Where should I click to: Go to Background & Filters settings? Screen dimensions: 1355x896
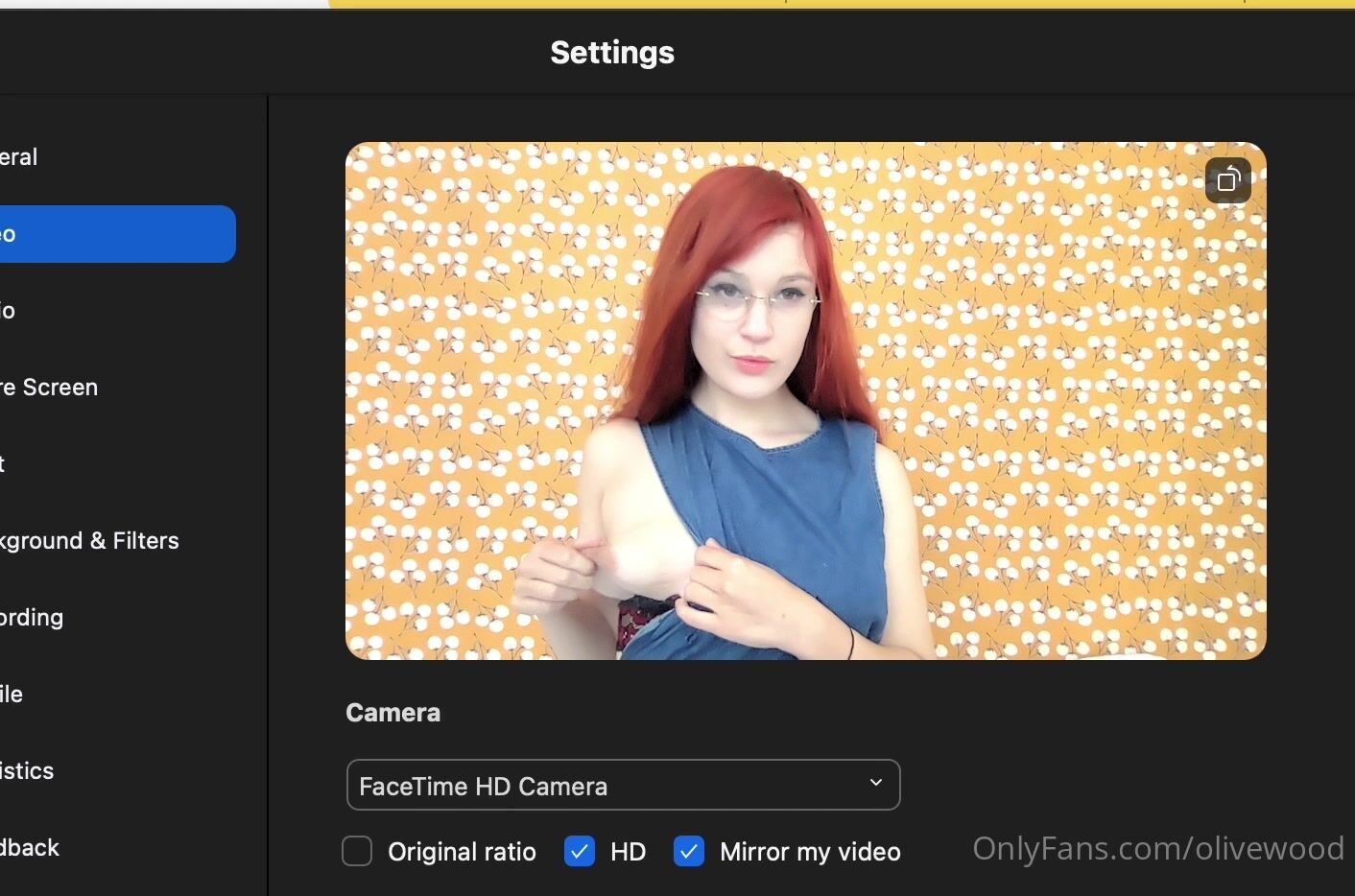(90, 541)
